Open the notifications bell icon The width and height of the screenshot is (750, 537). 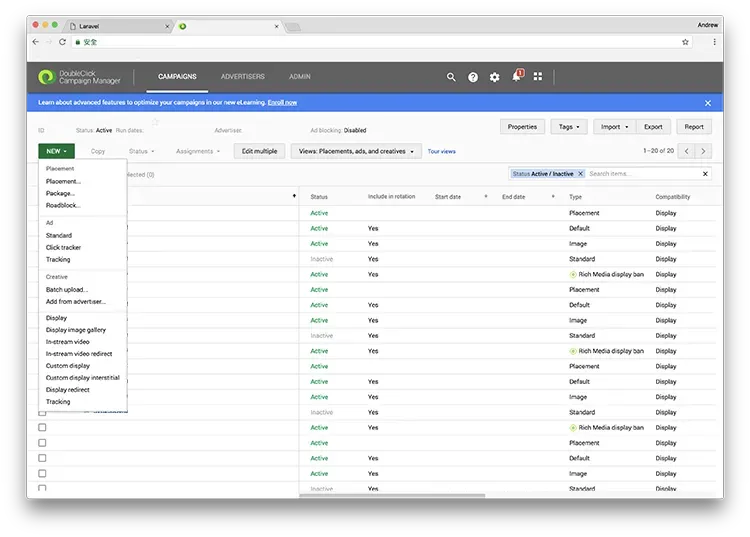click(516, 77)
